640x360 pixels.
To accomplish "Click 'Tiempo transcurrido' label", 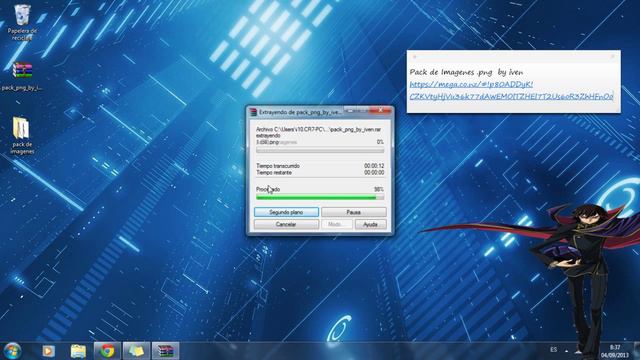I will (x=278, y=166).
